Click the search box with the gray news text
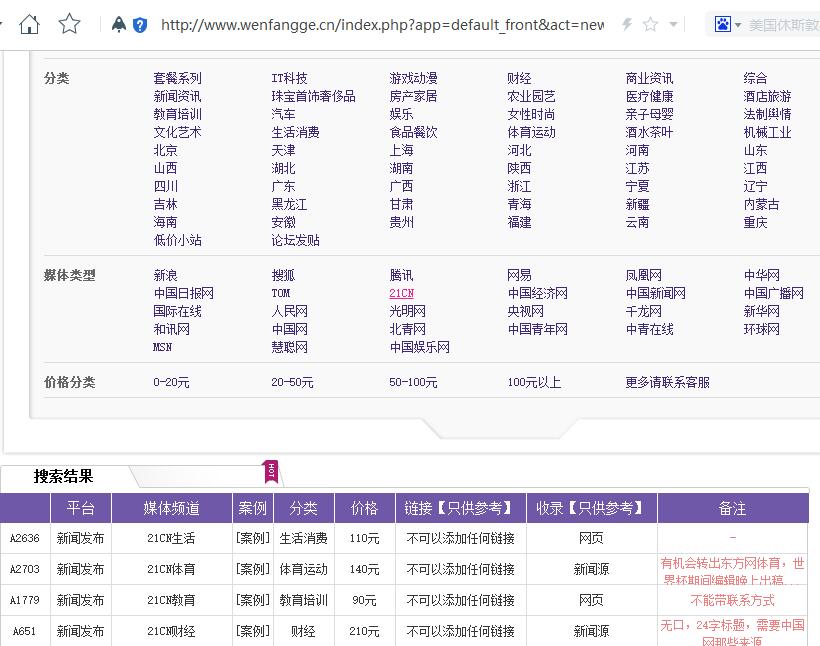The height and width of the screenshot is (646, 820). pos(783,25)
